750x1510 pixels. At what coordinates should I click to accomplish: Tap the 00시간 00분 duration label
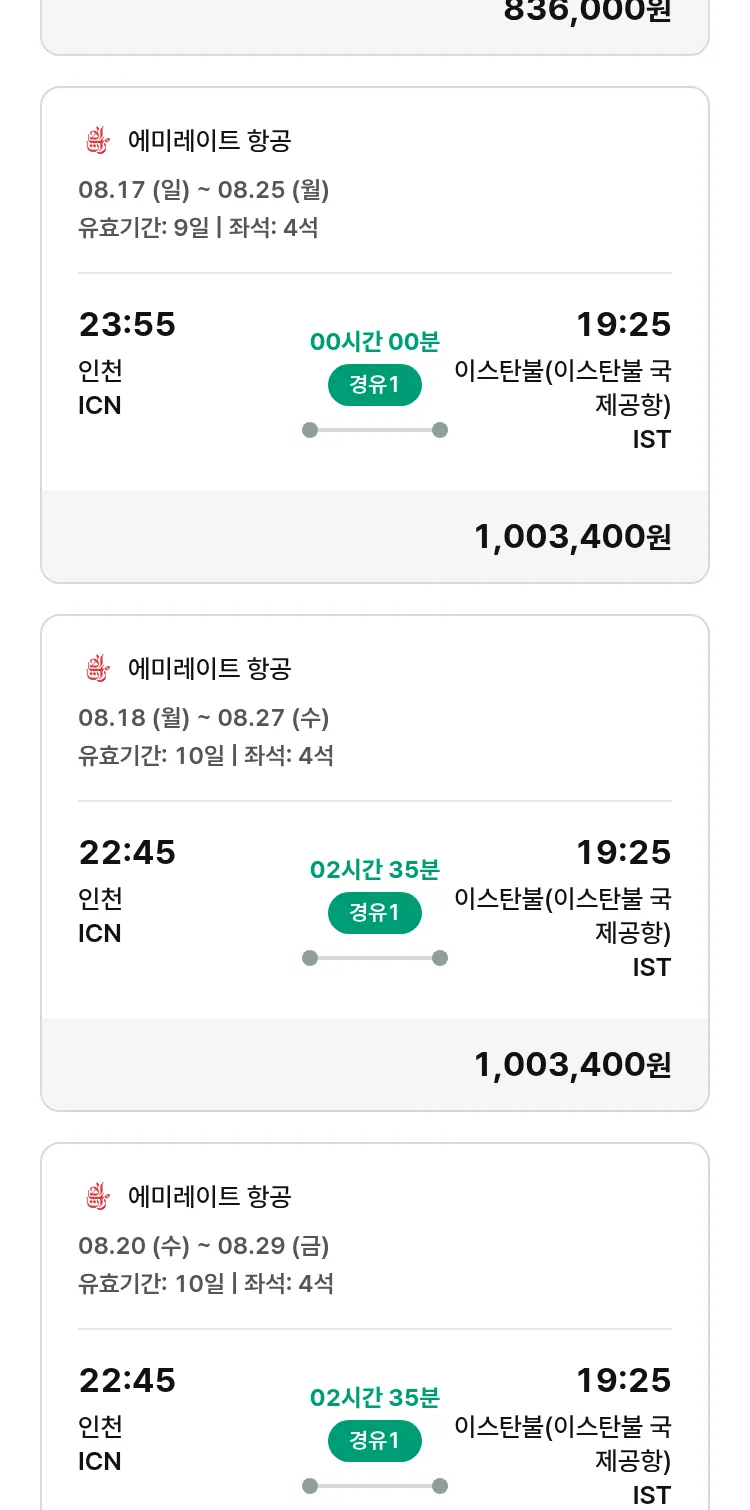pyautogui.click(x=375, y=342)
